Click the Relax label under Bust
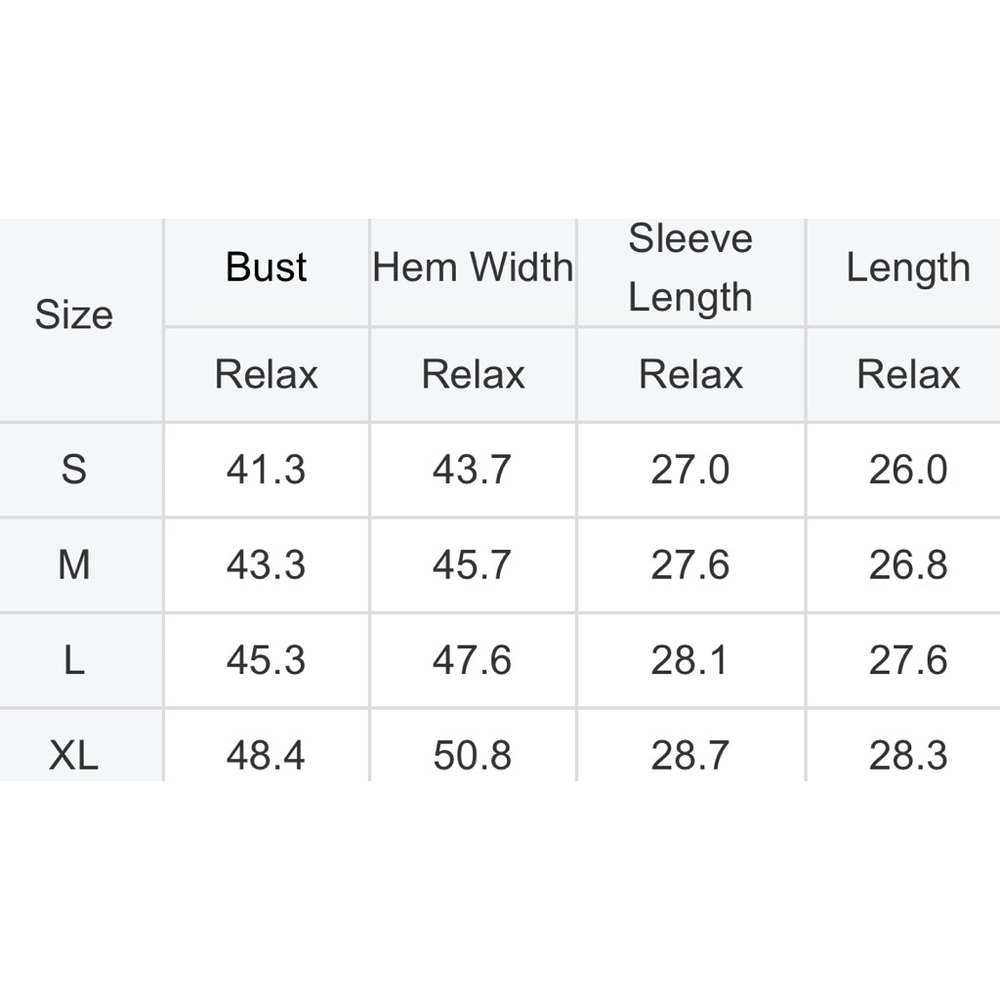The width and height of the screenshot is (1000, 1000). point(266,374)
